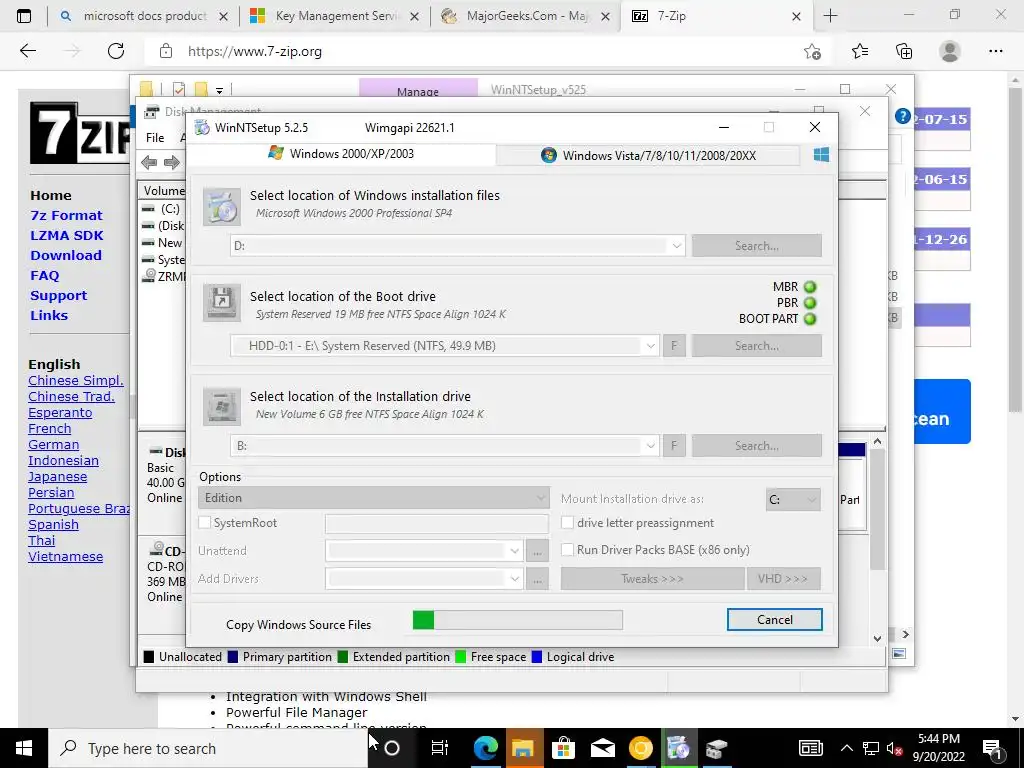
Task: Click the back arrow in Disk Management toolbar
Action: click(x=149, y=163)
